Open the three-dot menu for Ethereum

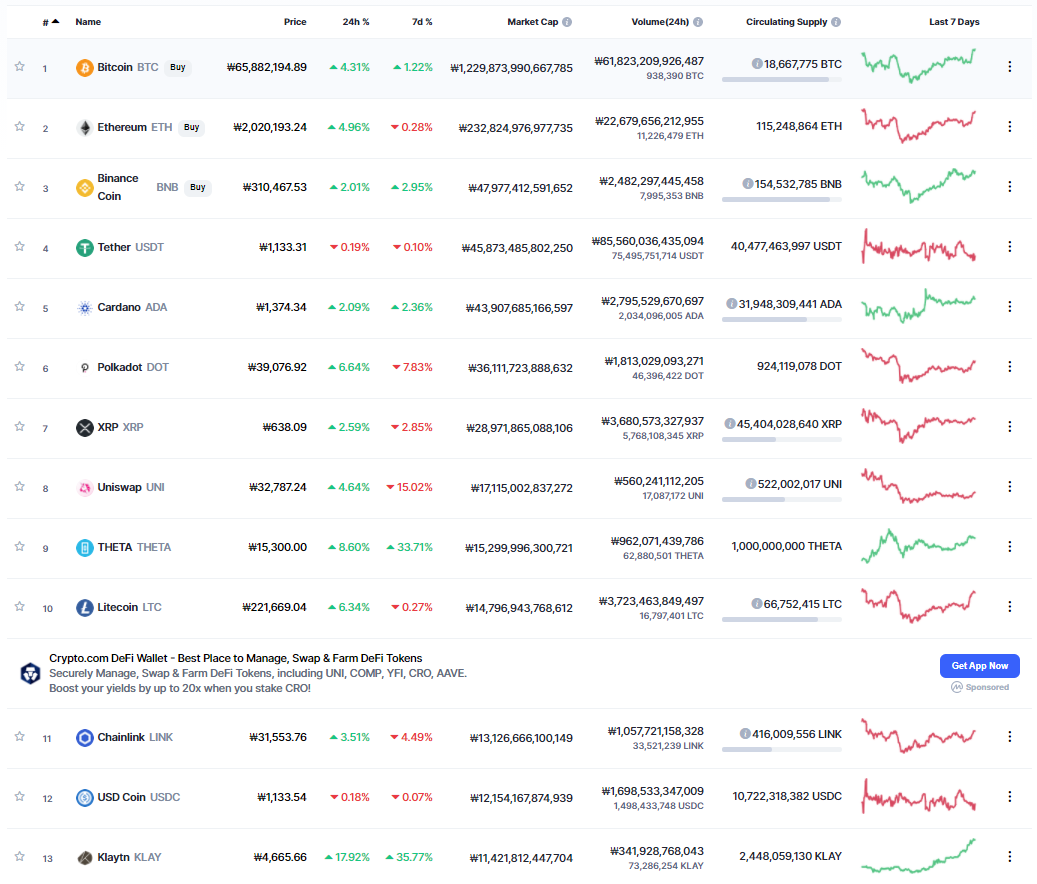pyautogui.click(x=1009, y=126)
